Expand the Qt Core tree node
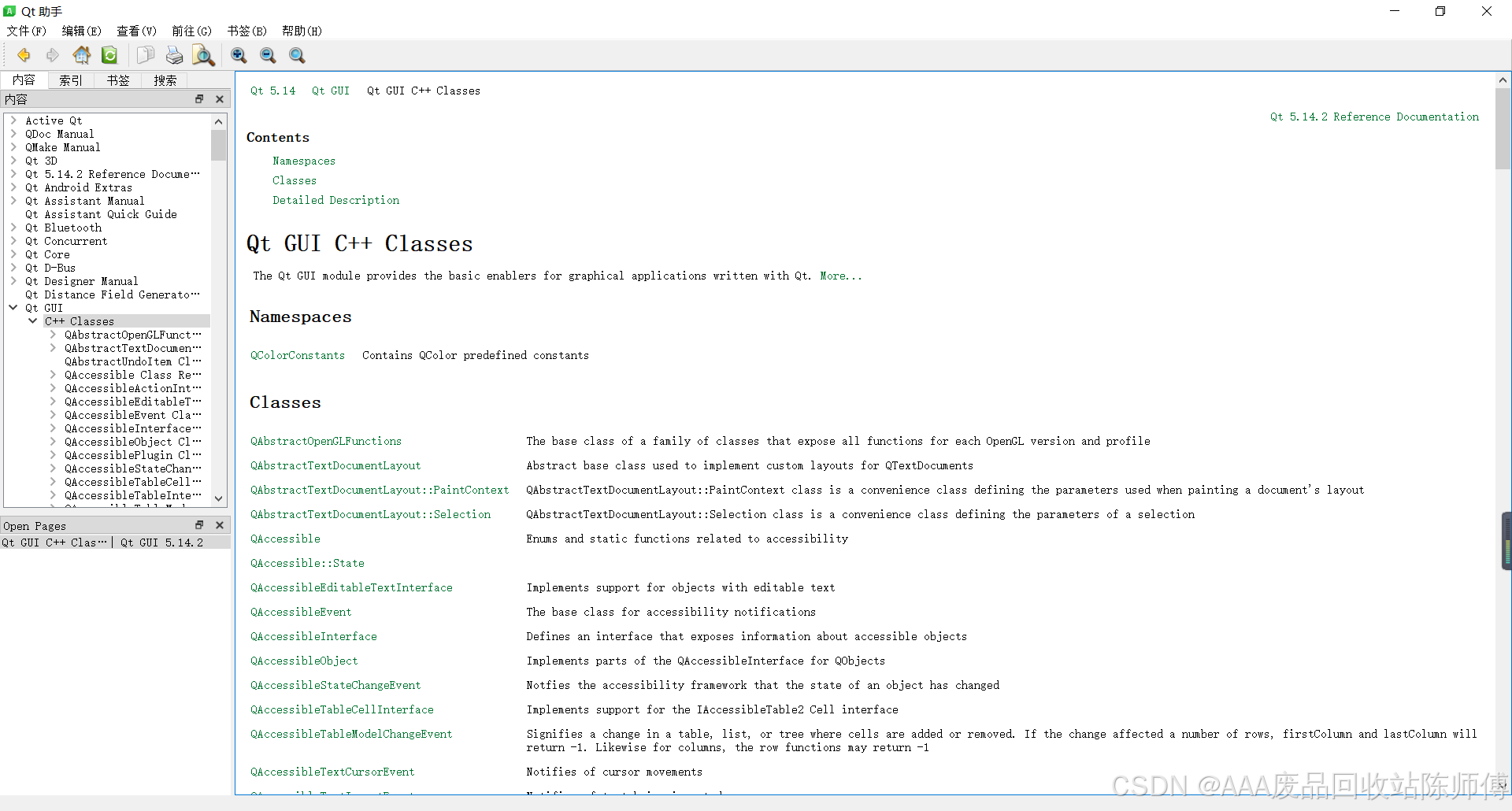This screenshot has height=811, width=1512. coord(13,254)
